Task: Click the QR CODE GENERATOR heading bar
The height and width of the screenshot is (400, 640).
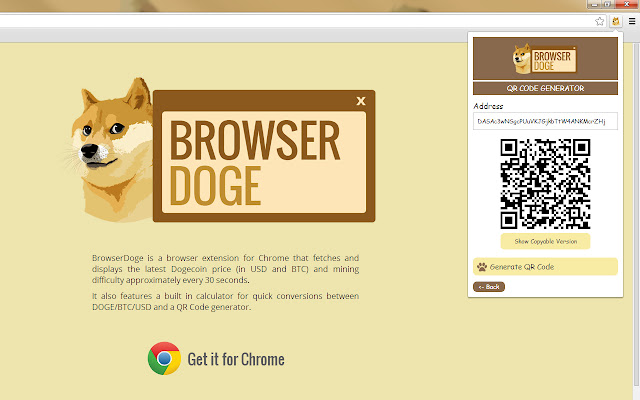Action: coord(545,88)
